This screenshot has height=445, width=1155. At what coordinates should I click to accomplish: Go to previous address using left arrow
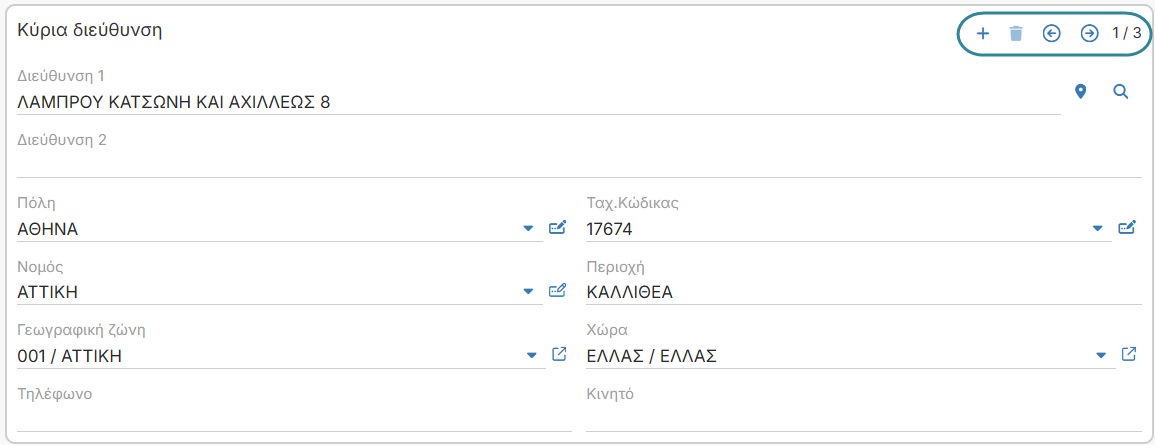point(1052,33)
